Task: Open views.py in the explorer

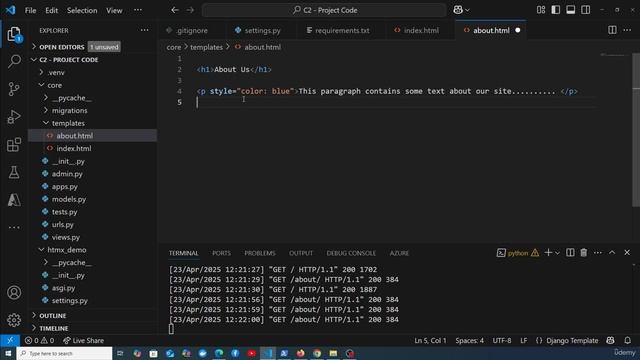Action: coord(66,237)
